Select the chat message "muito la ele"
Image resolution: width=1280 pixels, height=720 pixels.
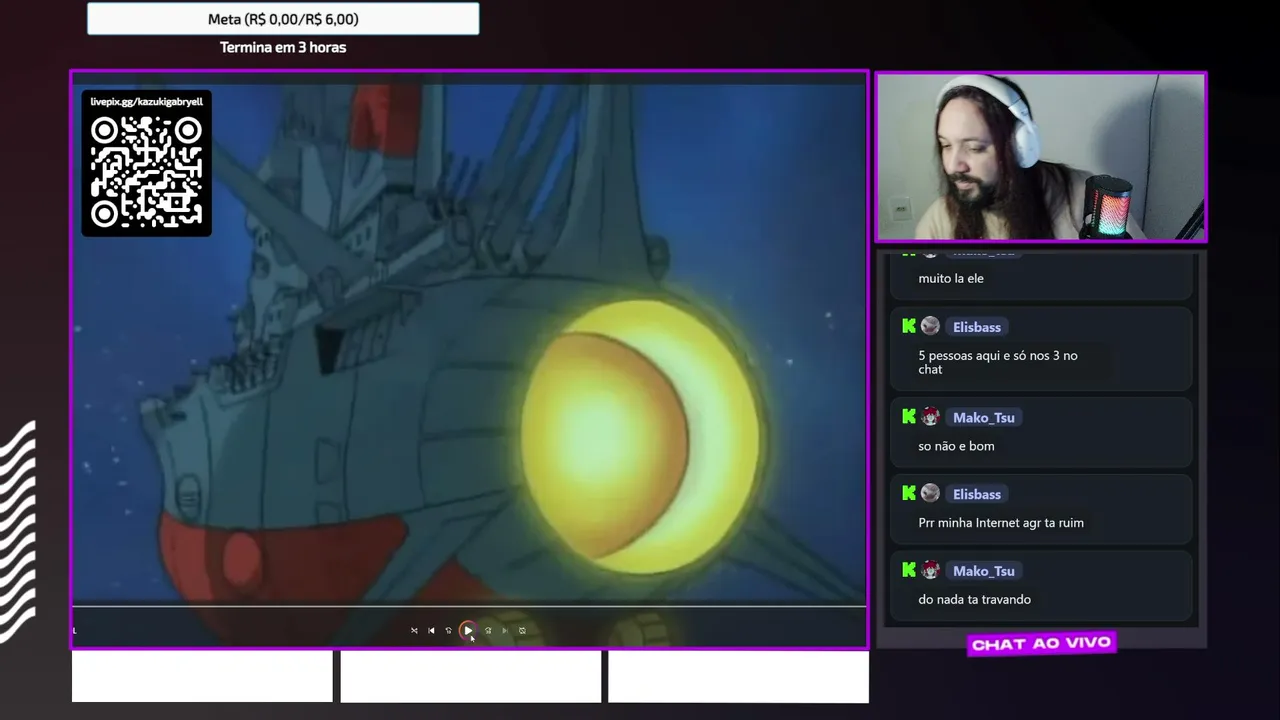[x=951, y=278]
